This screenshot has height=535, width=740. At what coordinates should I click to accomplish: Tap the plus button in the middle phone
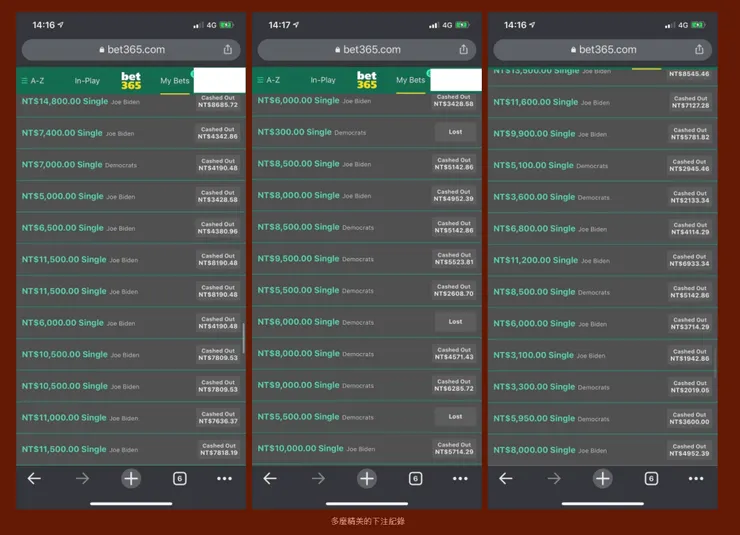367,478
